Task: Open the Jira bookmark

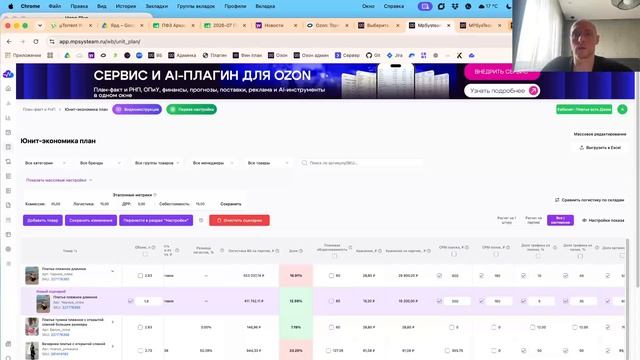Action: (395, 55)
